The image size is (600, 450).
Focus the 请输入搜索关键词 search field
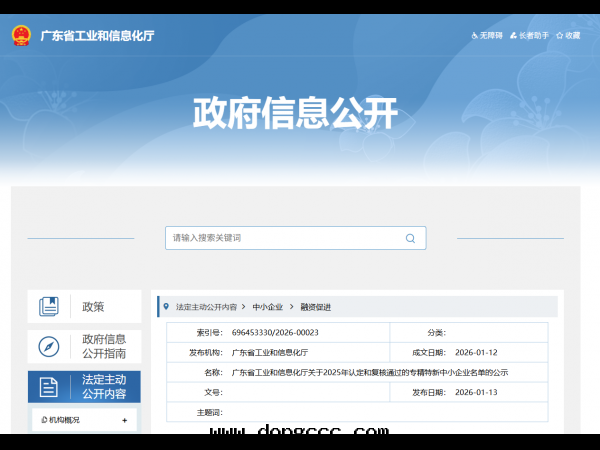point(295,238)
